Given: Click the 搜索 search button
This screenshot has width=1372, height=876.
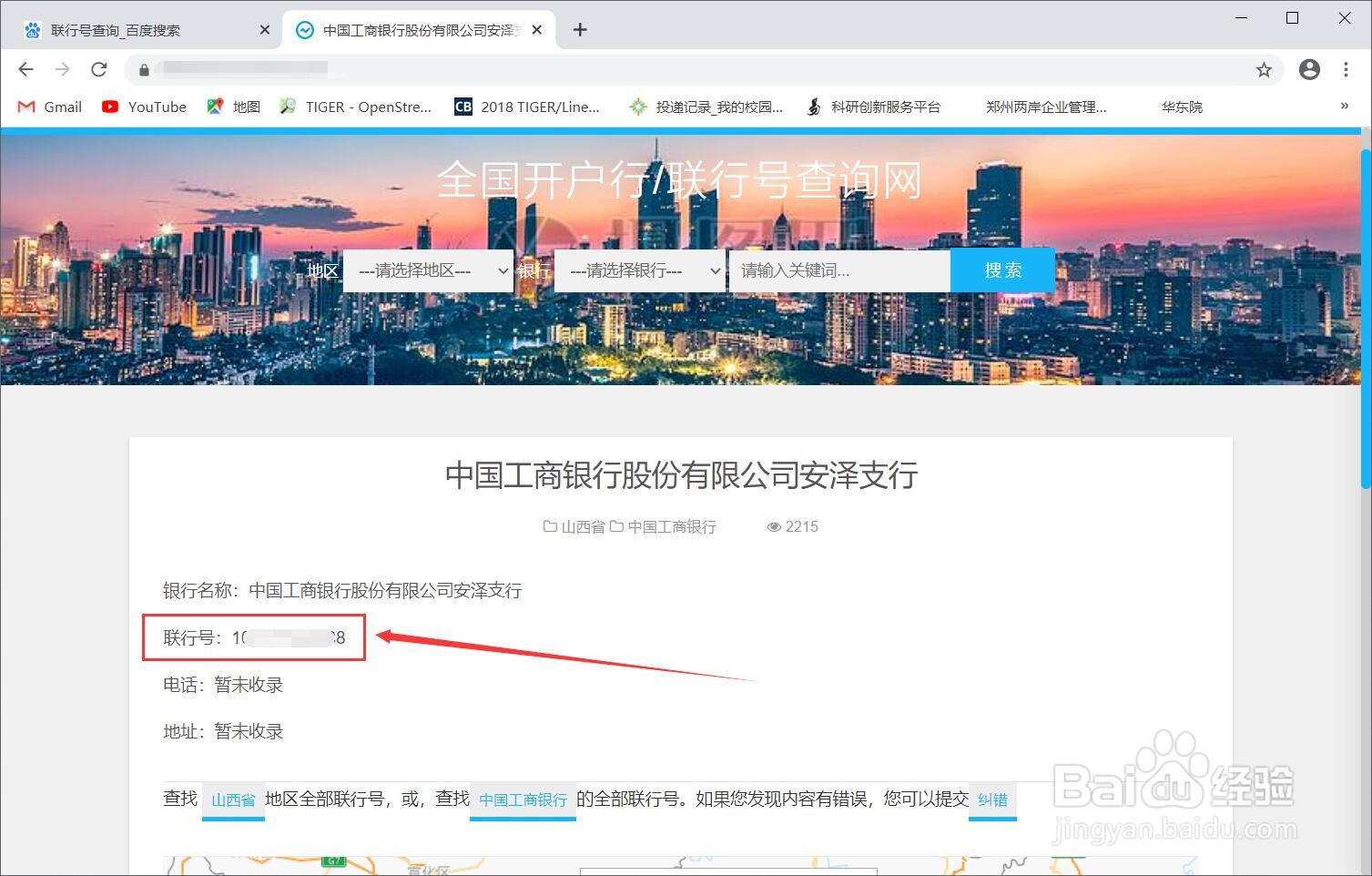Looking at the screenshot, I should click(1002, 270).
